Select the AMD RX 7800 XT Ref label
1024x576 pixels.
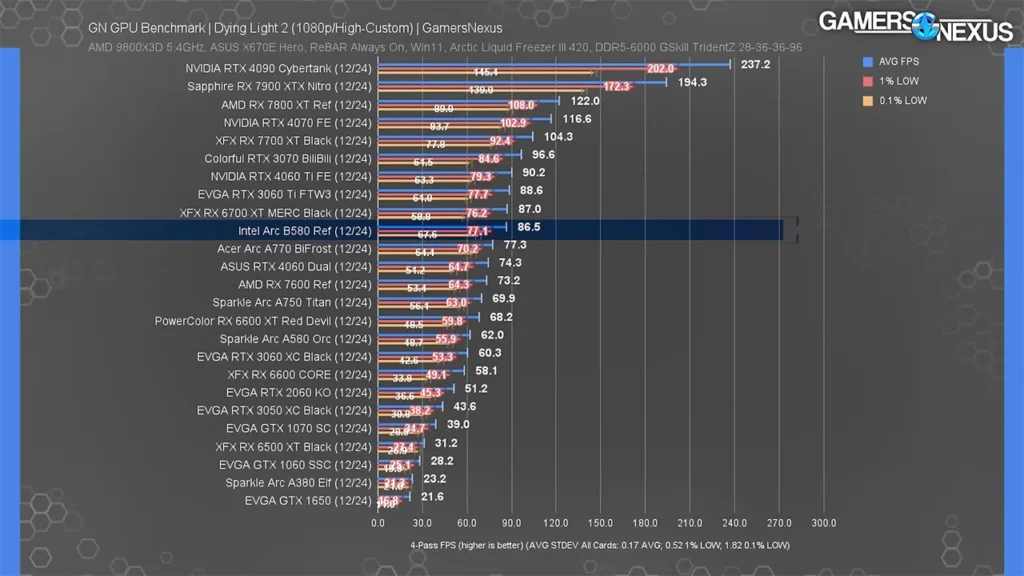(296, 104)
